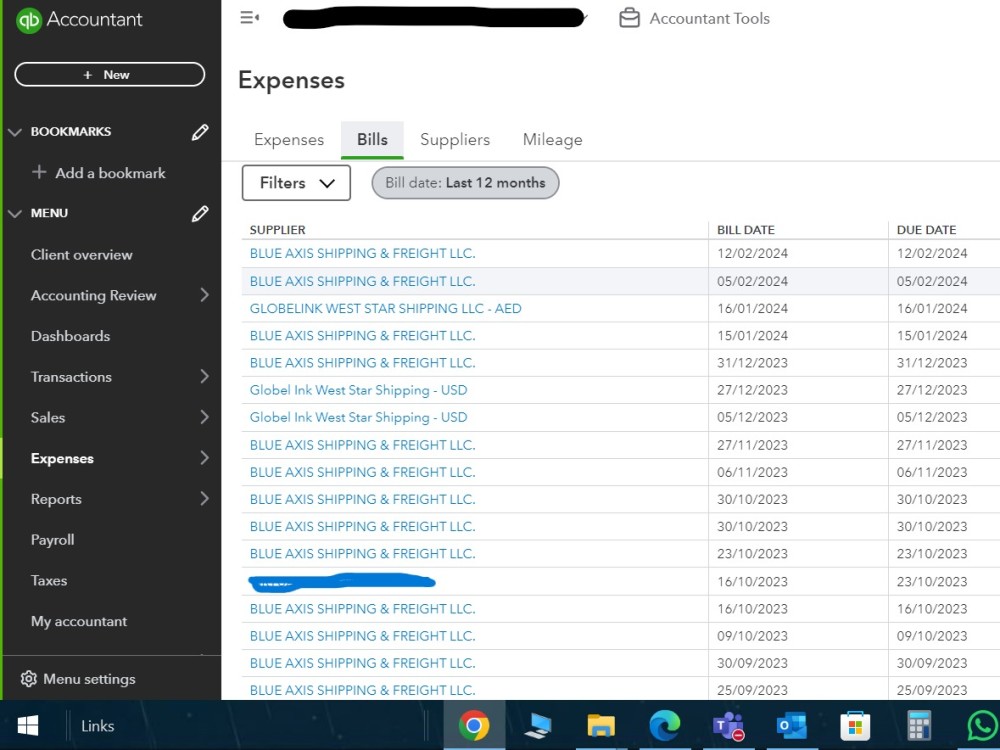
Task: Go to Client overview in the menu
Action: [x=82, y=254]
